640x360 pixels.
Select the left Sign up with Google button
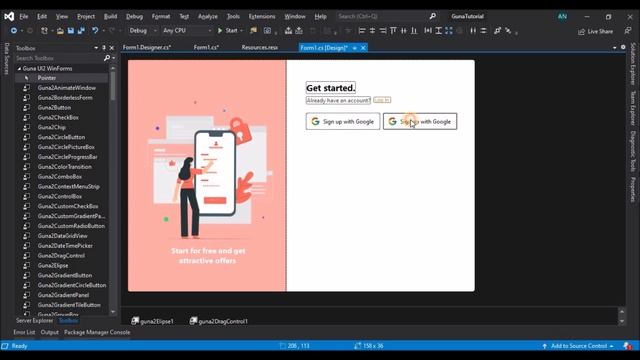point(343,121)
